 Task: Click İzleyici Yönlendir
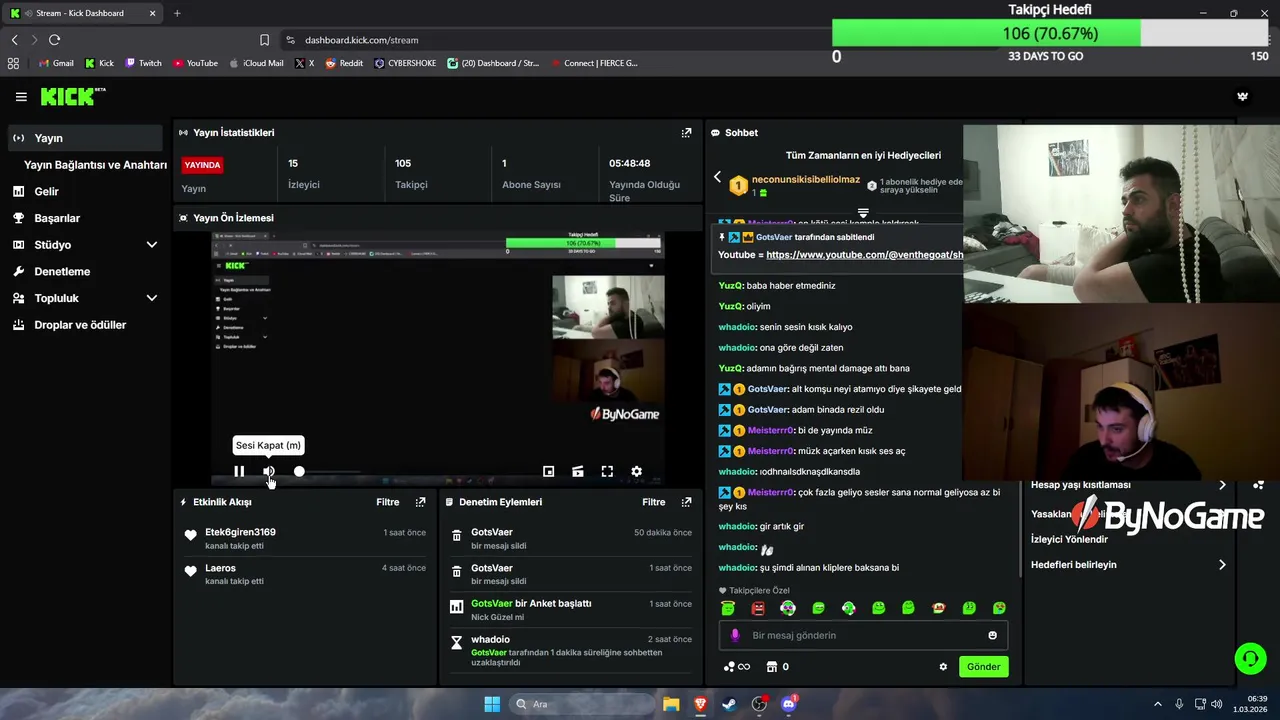[x=1069, y=539]
